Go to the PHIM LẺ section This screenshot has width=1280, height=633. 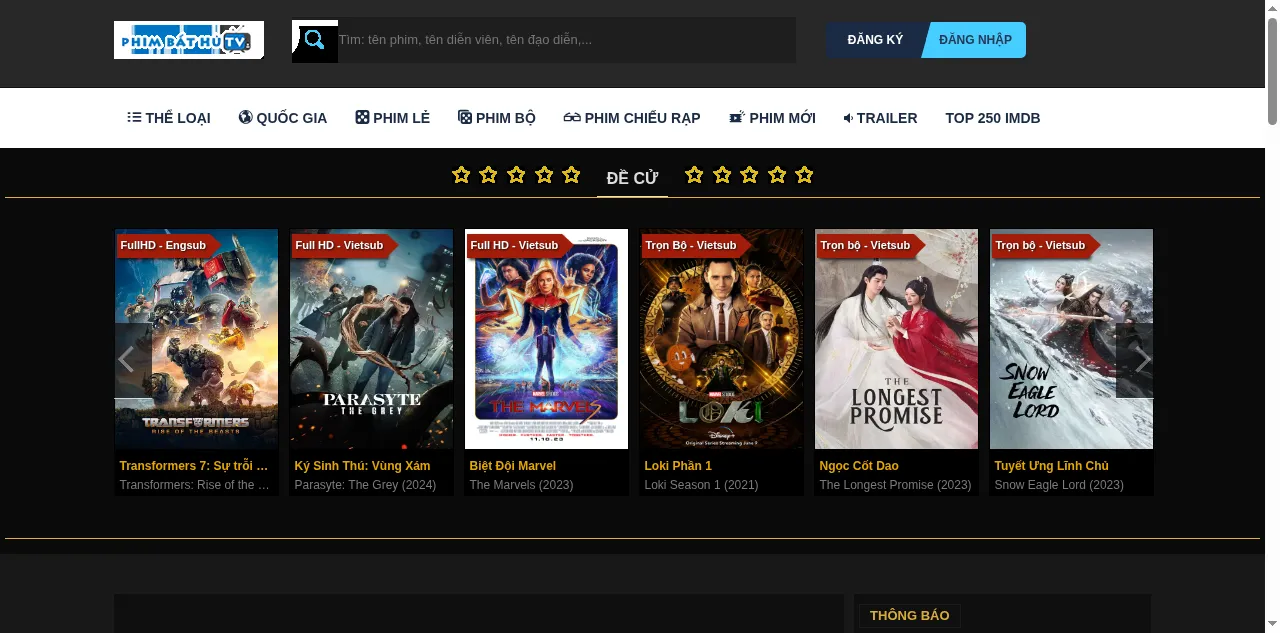(392, 118)
